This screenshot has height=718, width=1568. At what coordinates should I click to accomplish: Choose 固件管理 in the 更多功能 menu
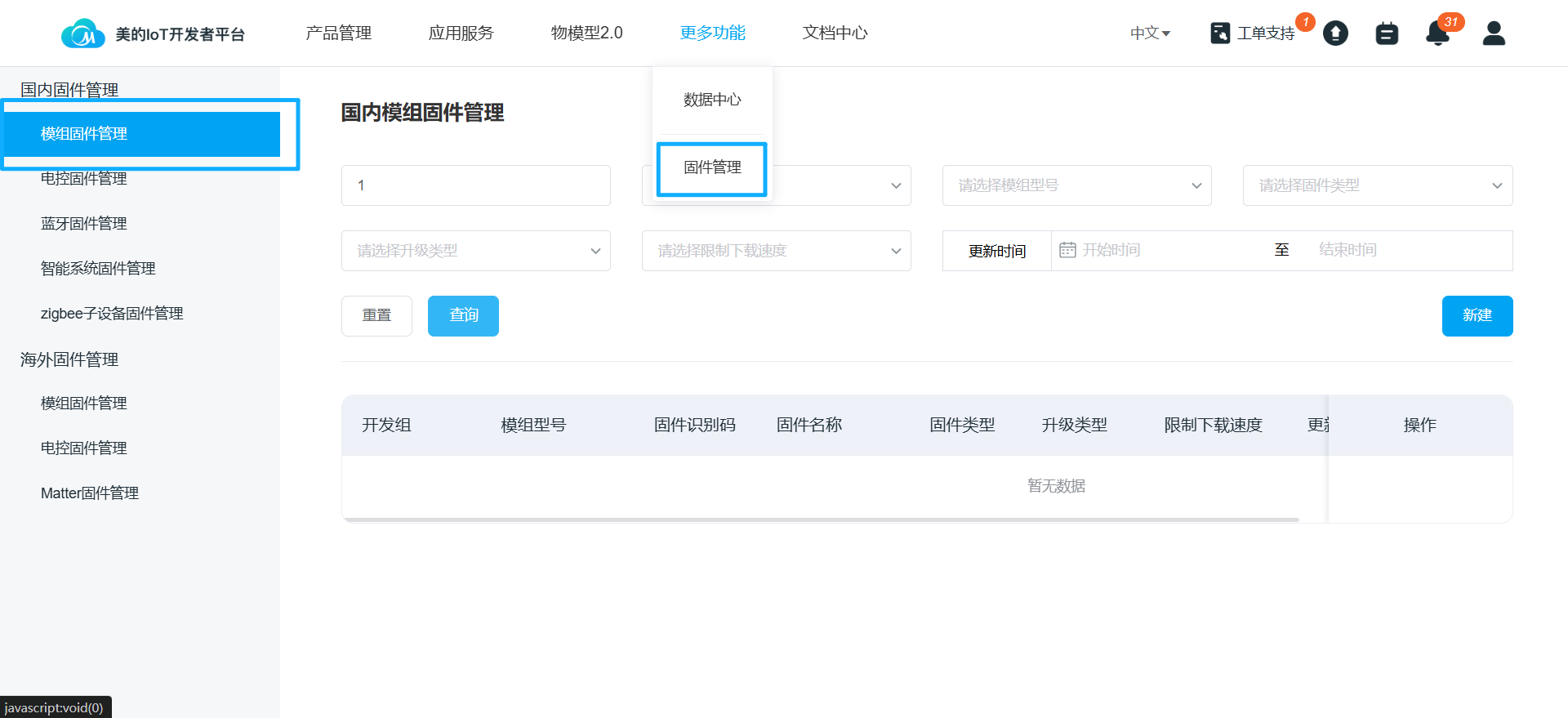(712, 167)
